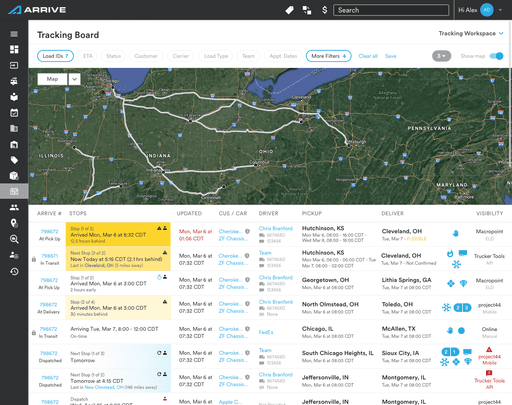Viewport: 512px width, 405px height.
Task: Sort by the Updated column header
Action: tap(189, 213)
